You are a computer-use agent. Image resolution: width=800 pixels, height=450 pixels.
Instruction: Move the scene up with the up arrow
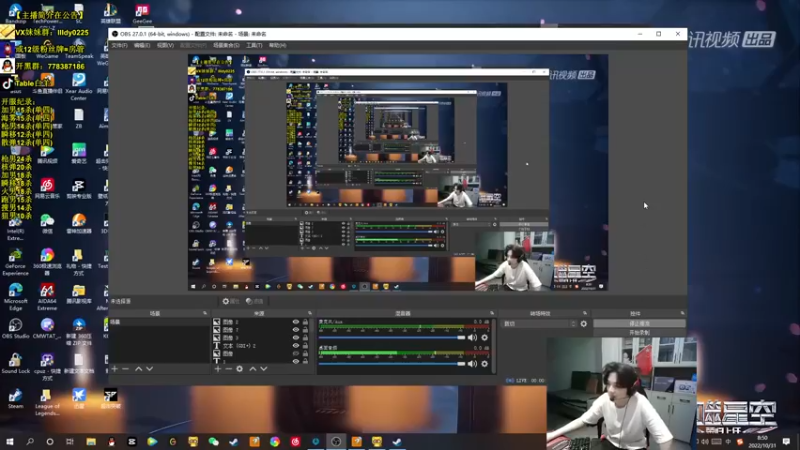coord(138,368)
